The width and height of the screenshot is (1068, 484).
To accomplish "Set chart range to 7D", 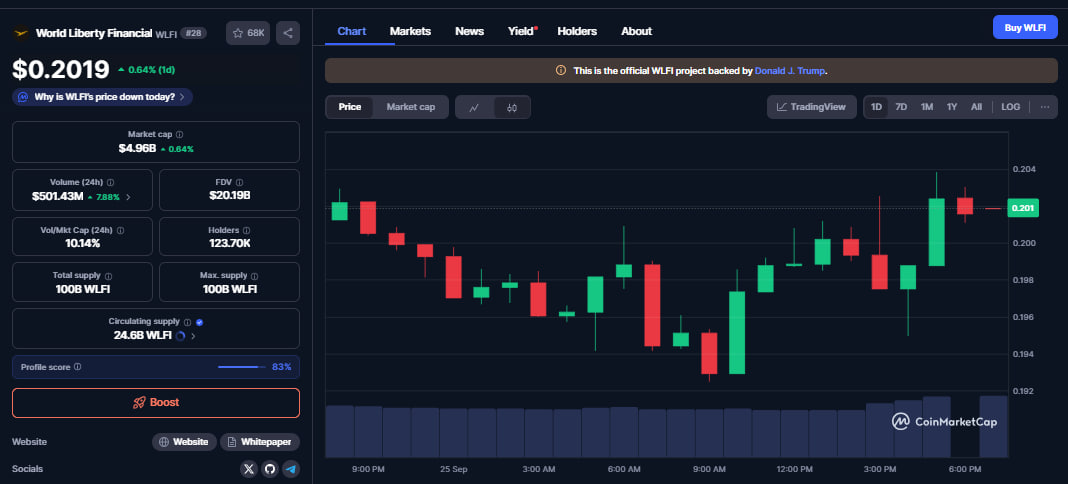I will [901, 107].
